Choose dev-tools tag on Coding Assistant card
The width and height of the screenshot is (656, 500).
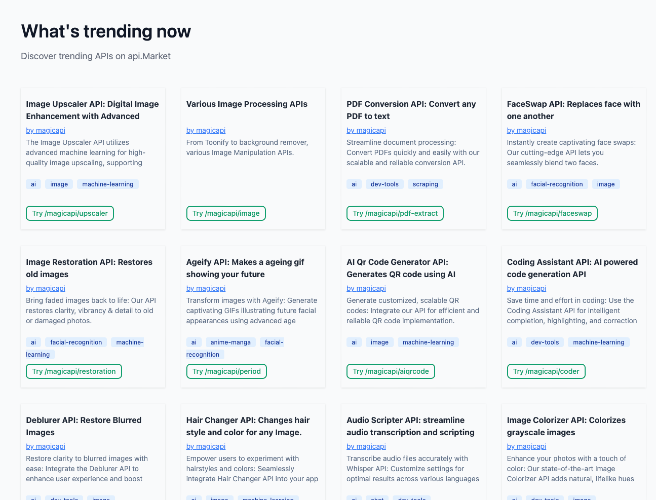[x=545, y=342]
